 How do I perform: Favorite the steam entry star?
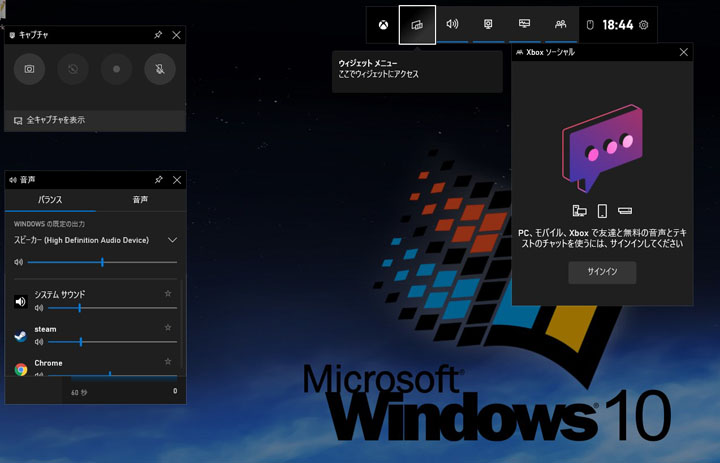pyautogui.click(x=168, y=327)
